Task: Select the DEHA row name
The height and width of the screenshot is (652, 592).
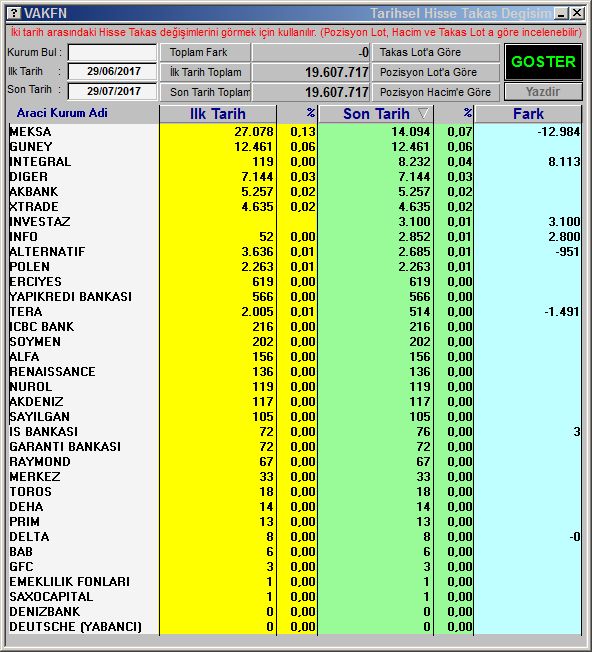Action: (x=26, y=506)
